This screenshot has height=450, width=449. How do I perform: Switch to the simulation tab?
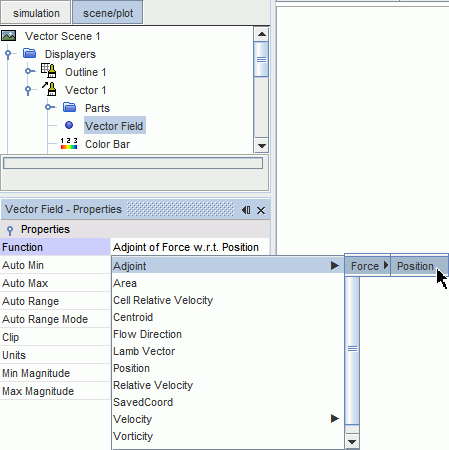tap(36, 13)
